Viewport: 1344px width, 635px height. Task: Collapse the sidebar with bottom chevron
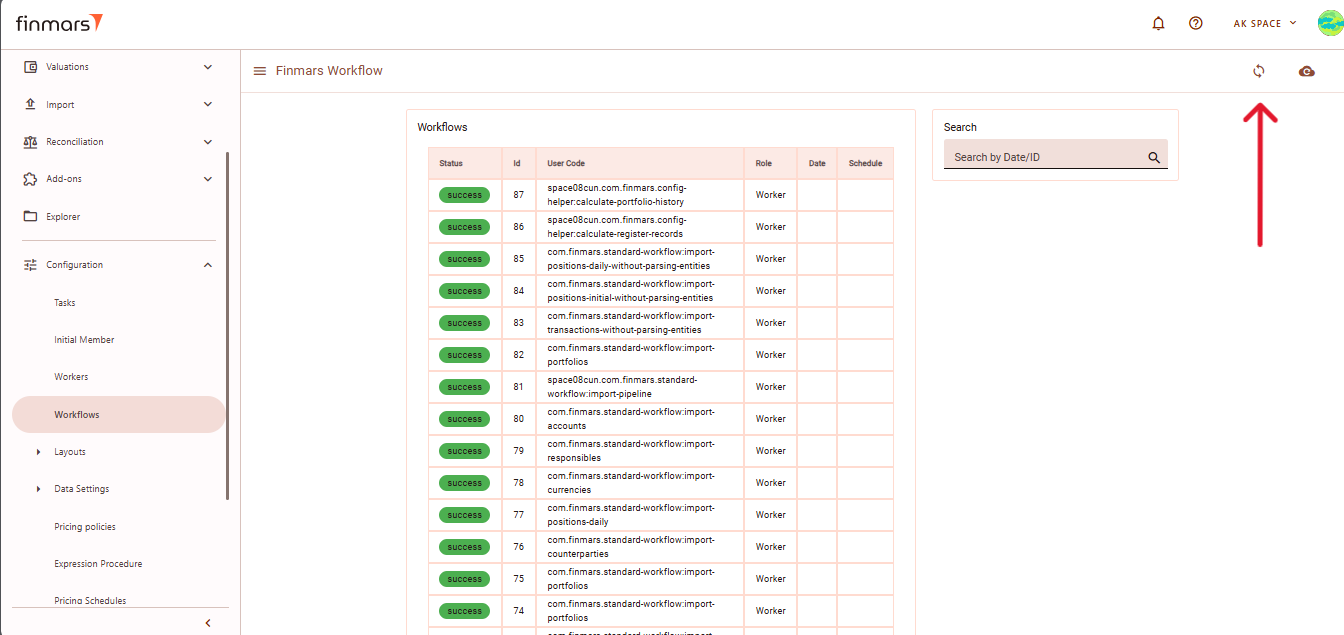(208, 623)
